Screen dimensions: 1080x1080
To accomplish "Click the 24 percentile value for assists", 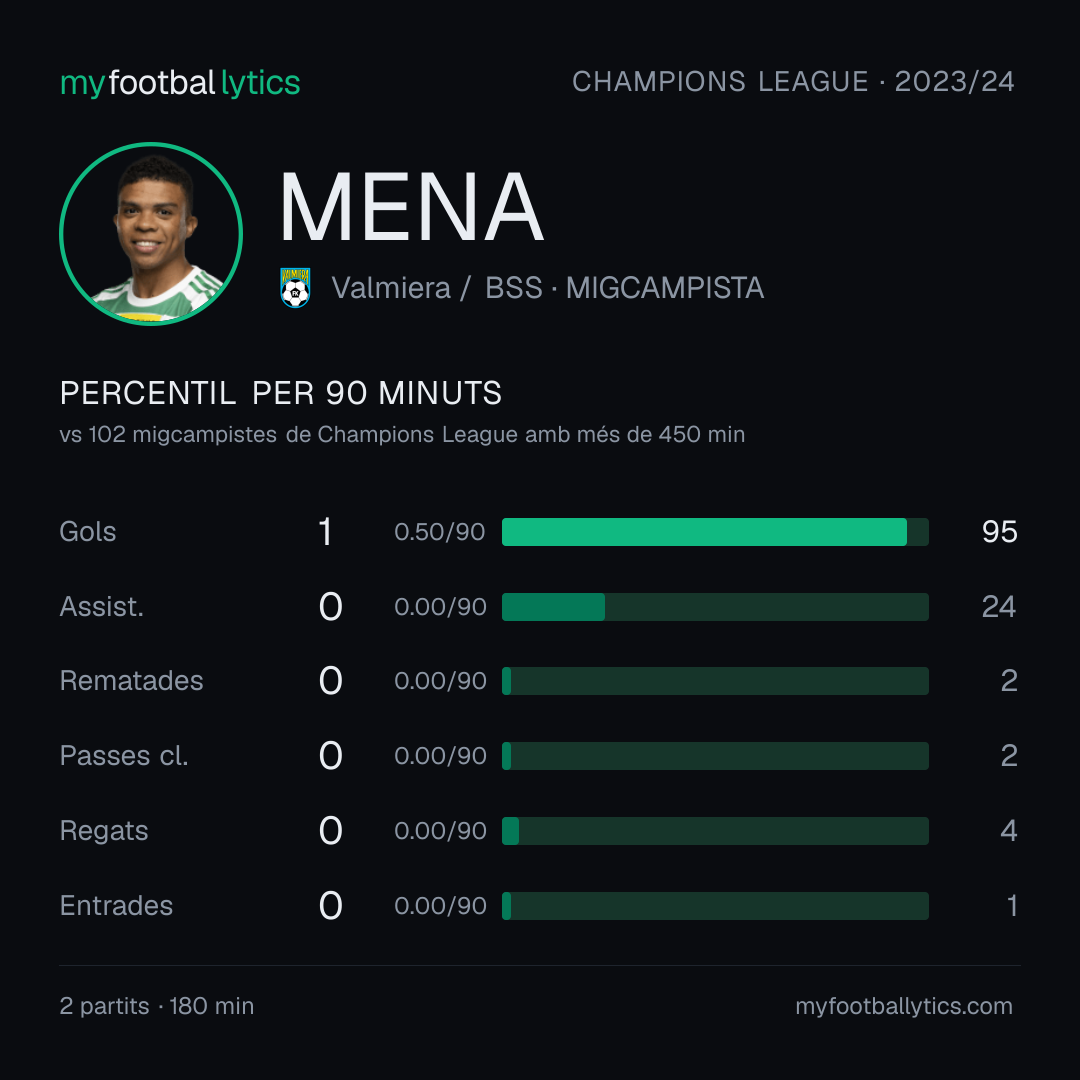I will pos(999,607).
